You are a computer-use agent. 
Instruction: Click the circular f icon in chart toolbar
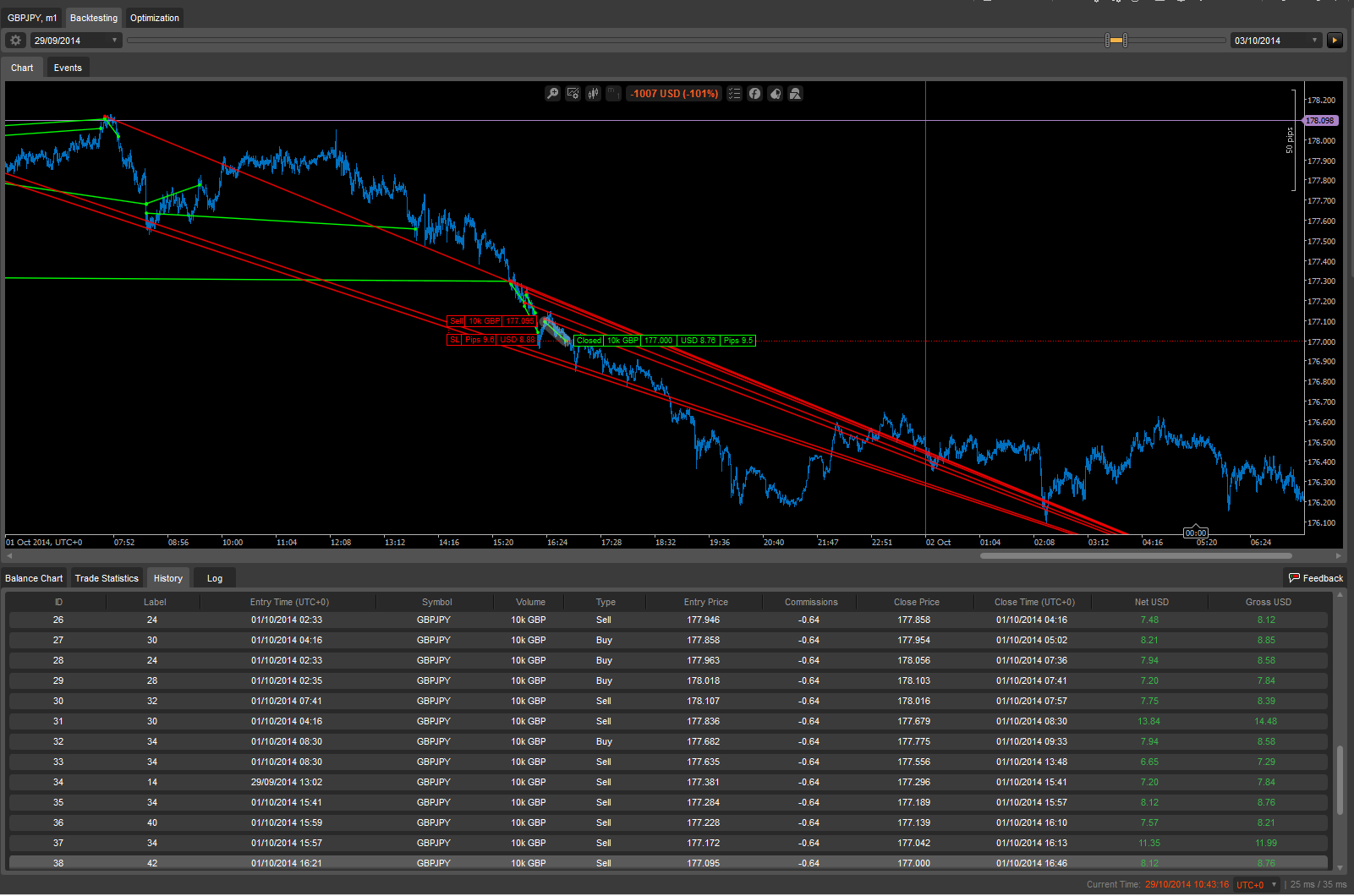754,94
